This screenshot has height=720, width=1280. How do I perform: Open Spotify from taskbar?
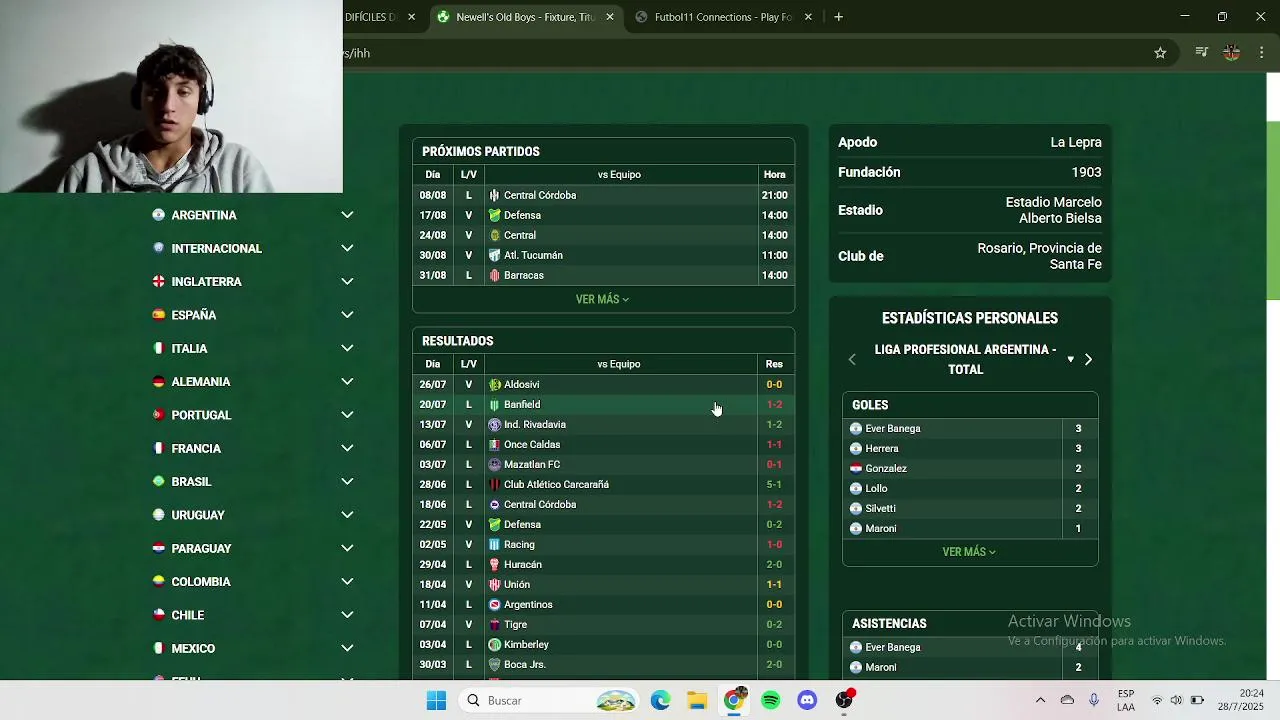pyautogui.click(x=770, y=701)
